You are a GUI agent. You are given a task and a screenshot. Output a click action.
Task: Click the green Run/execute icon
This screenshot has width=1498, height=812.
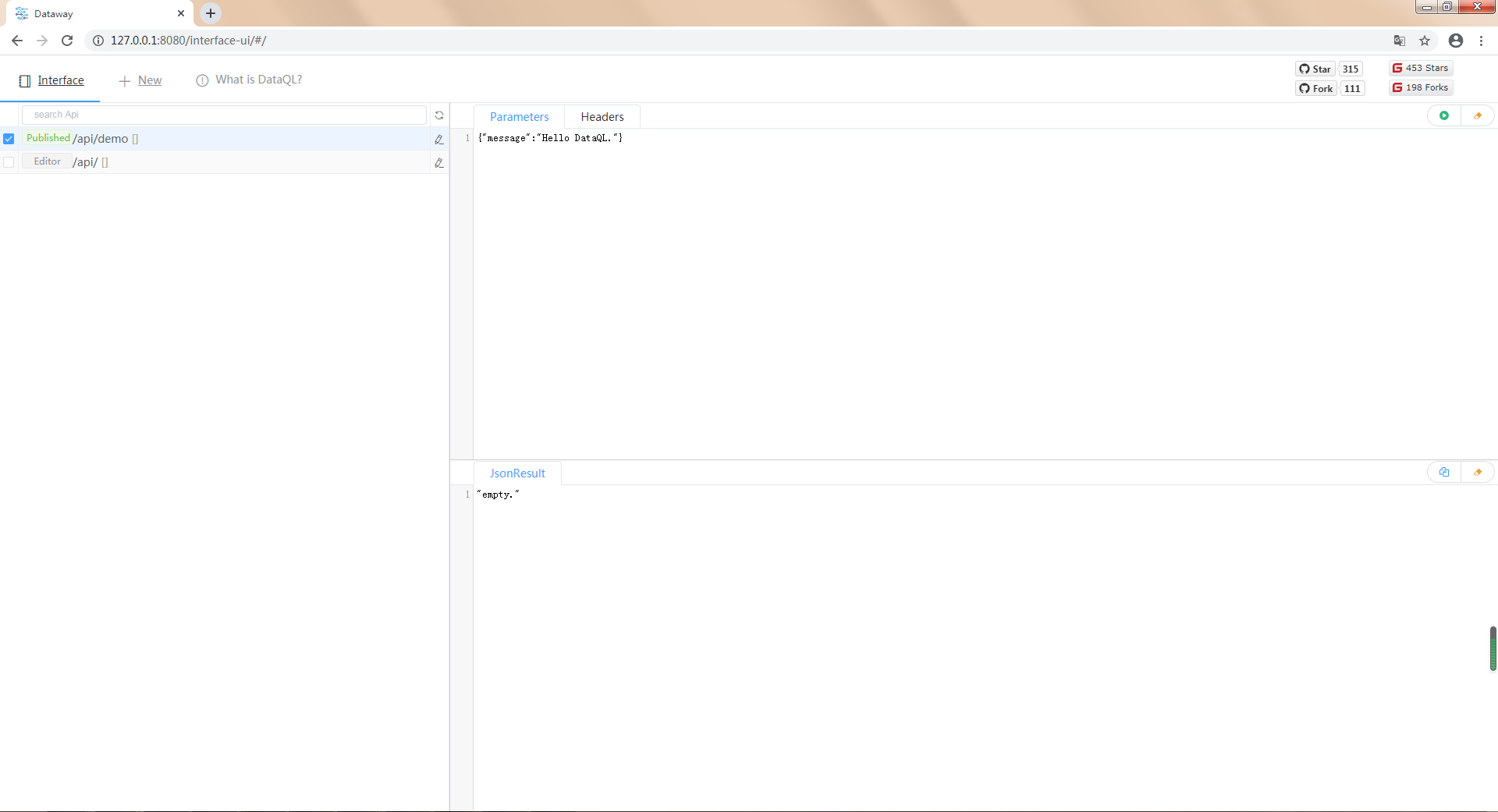coord(1444,115)
